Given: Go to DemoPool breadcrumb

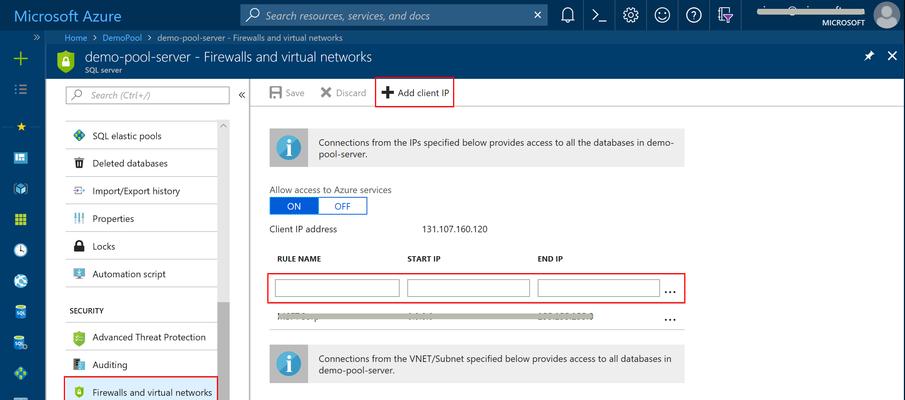Looking at the screenshot, I should (x=122, y=38).
